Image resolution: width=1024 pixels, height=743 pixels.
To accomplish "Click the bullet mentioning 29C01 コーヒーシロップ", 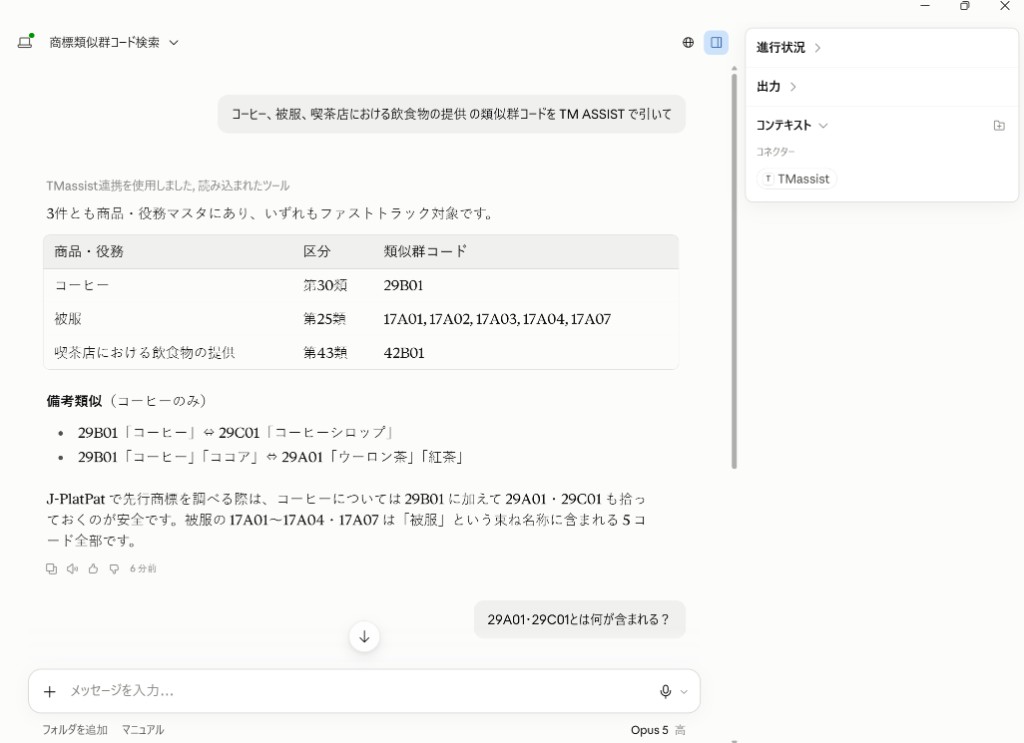I will (236, 433).
